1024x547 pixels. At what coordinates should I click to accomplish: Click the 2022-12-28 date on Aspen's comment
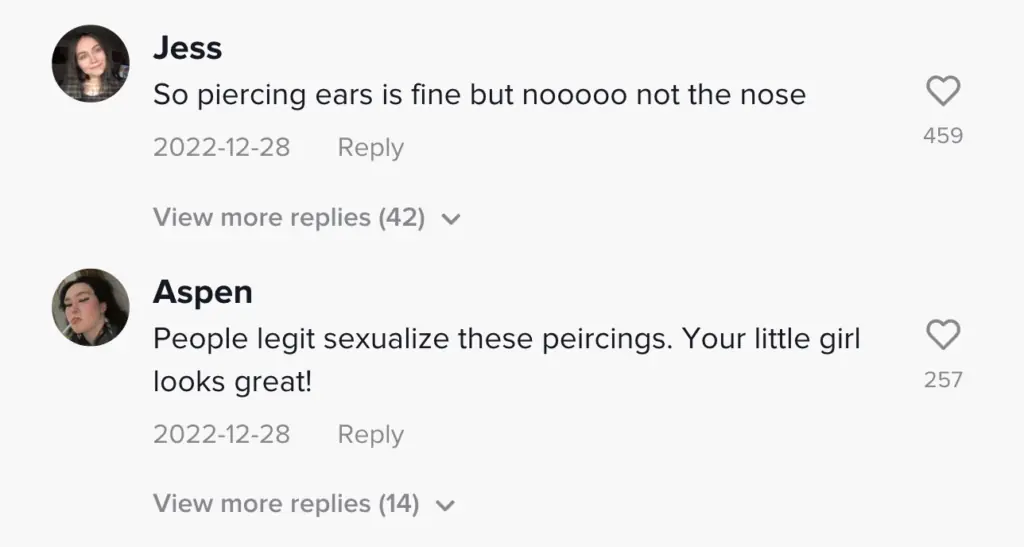point(221,435)
